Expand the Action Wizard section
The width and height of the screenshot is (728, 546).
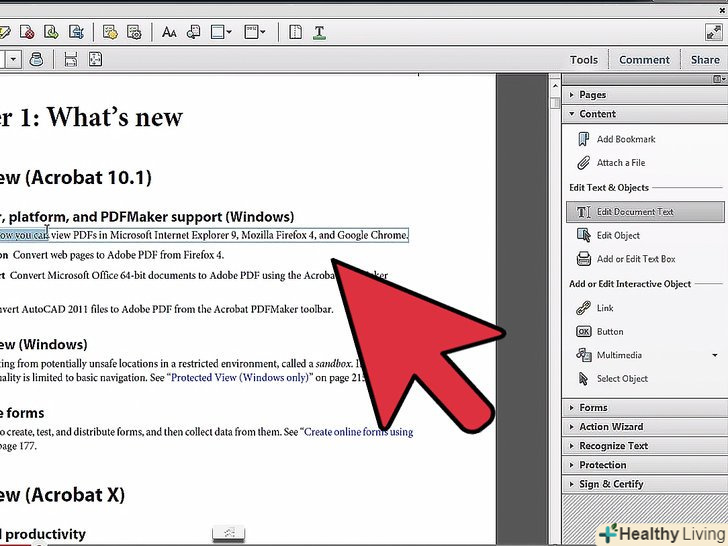[644, 427]
